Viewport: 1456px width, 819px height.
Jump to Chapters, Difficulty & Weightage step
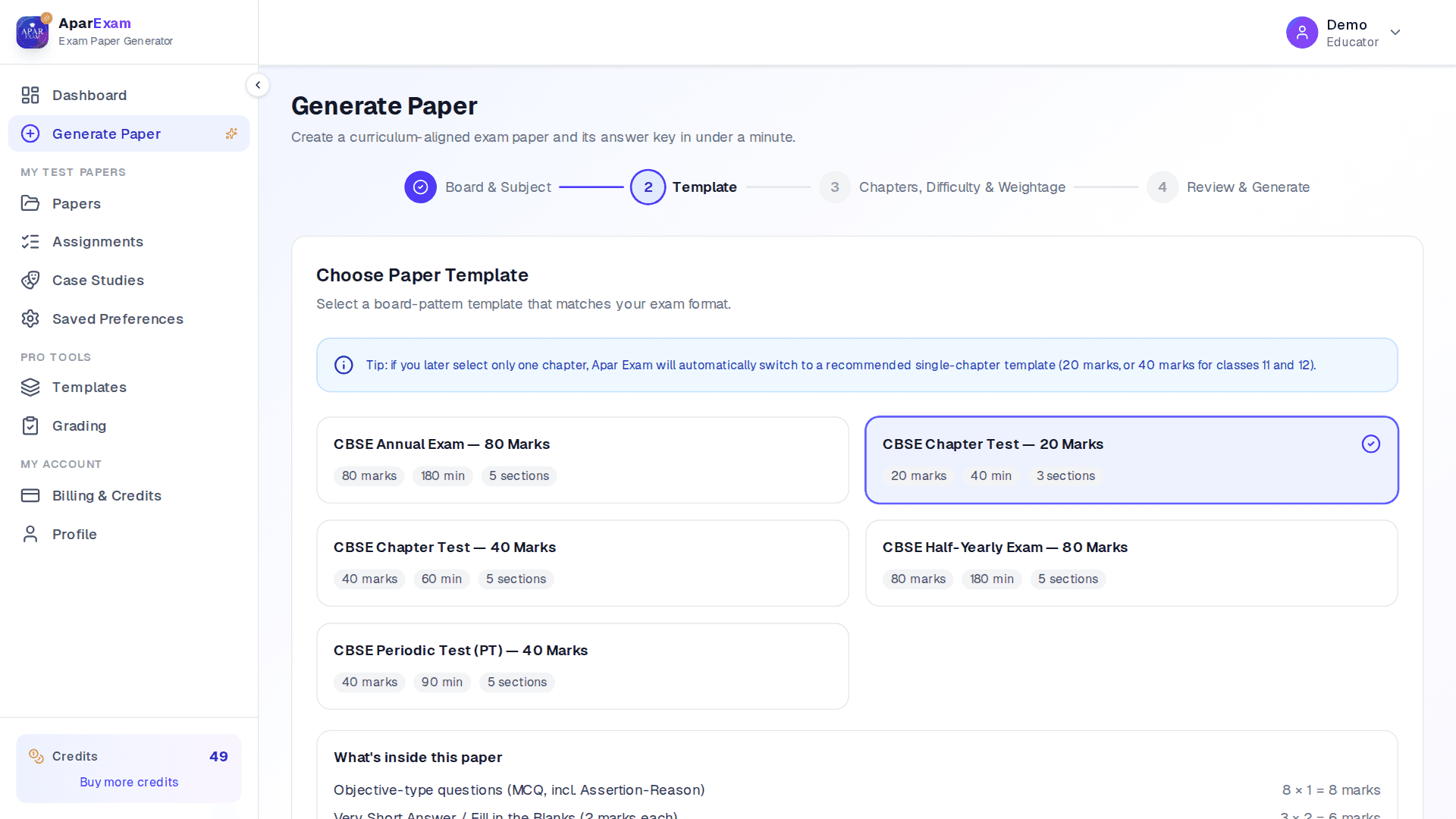coord(943,187)
